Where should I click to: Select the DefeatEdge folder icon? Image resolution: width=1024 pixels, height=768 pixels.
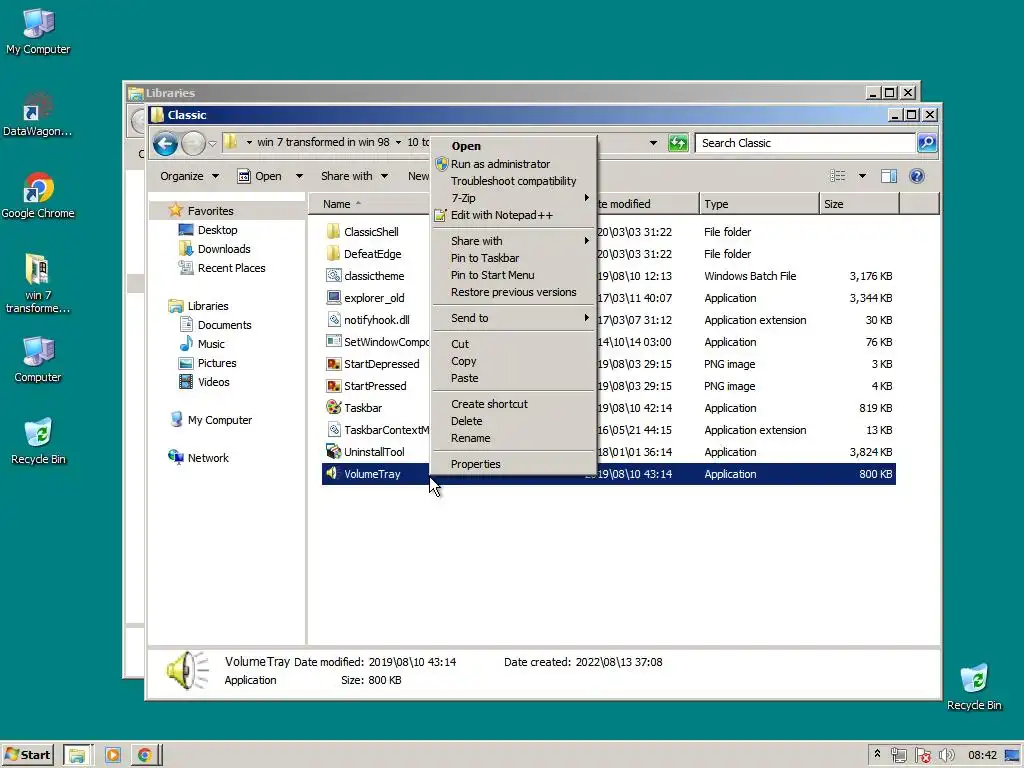pyautogui.click(x=333, y=253)
